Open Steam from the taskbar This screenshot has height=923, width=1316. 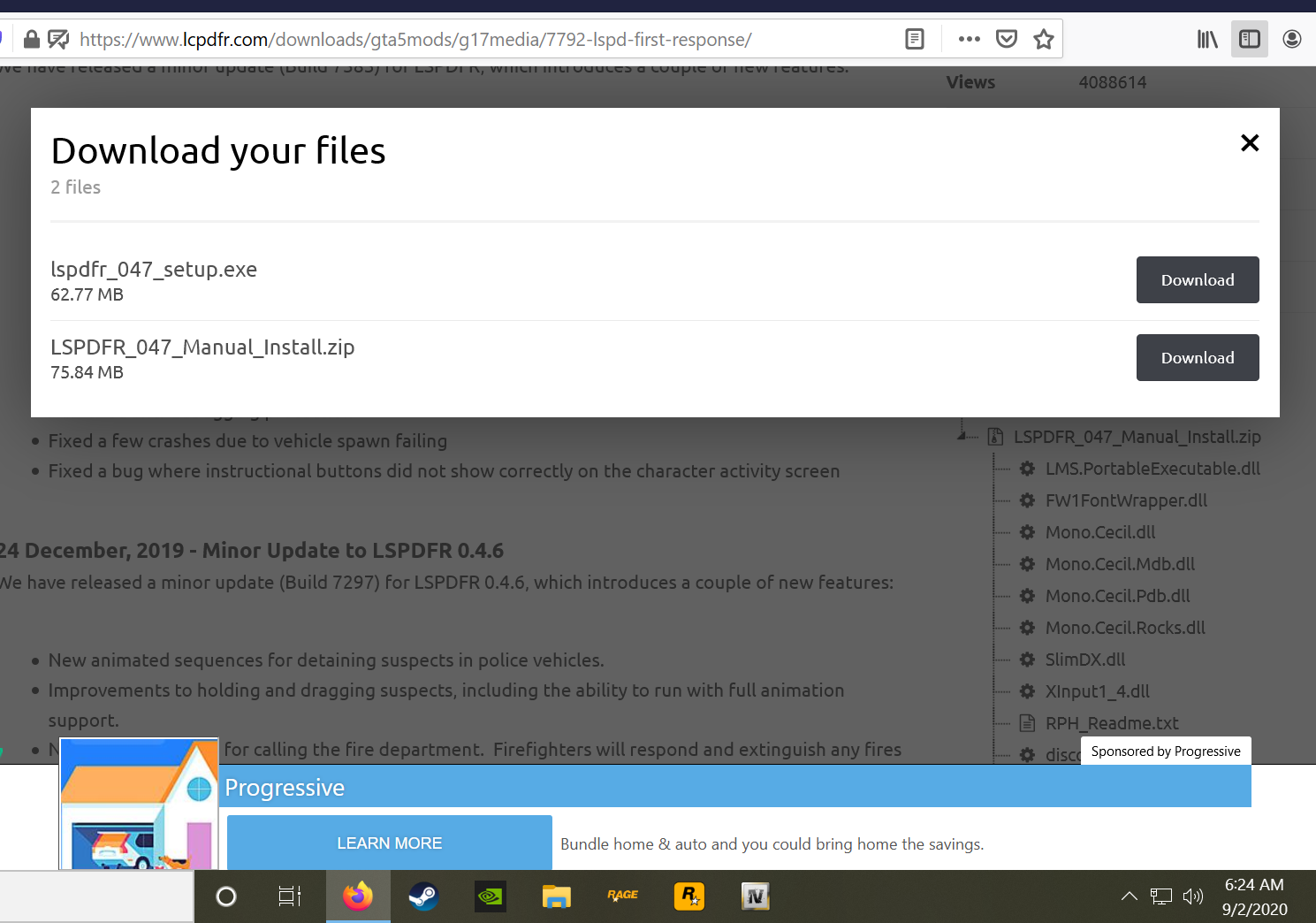pos(423,896)
